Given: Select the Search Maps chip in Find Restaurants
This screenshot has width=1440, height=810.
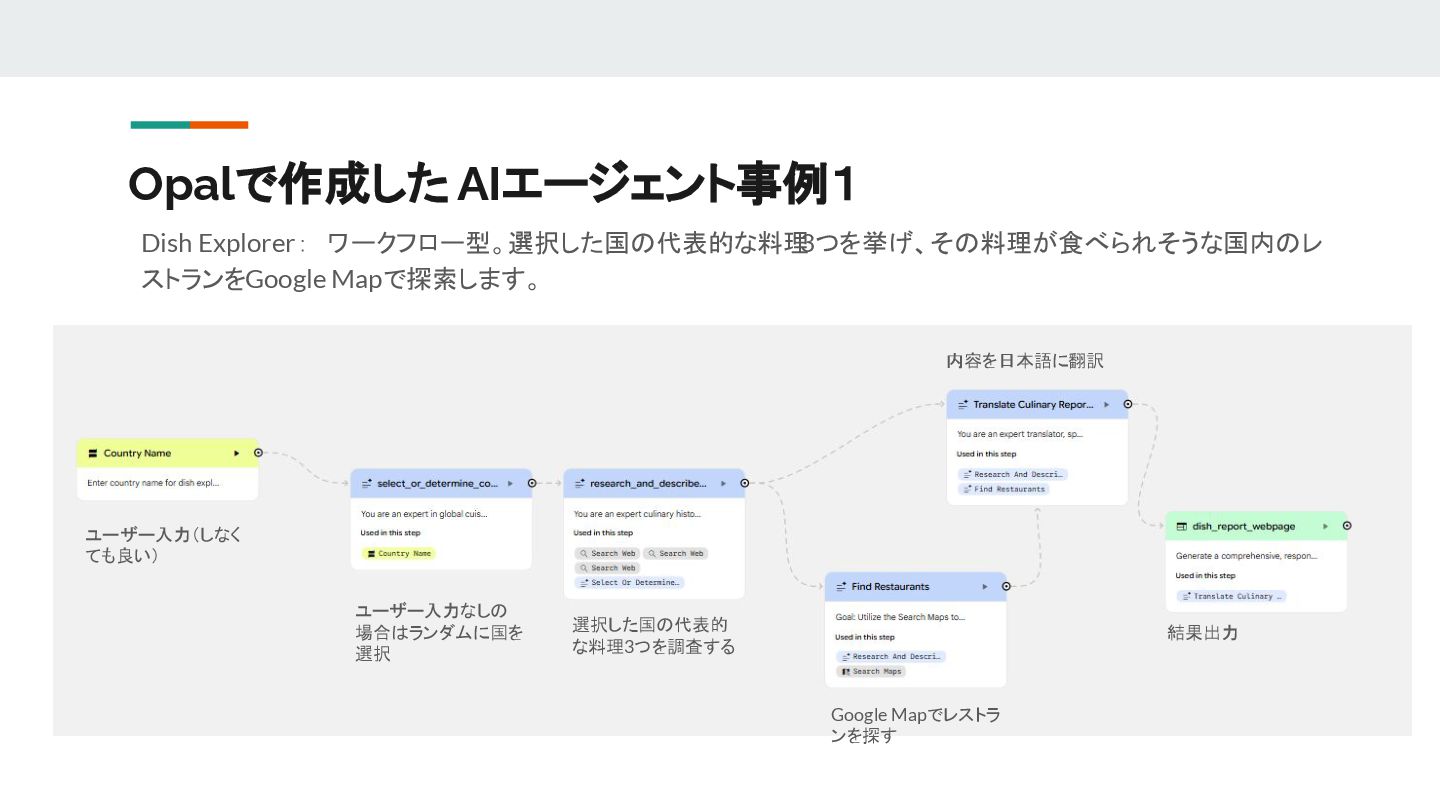Looking at the screenshot, I should point(871,671).
